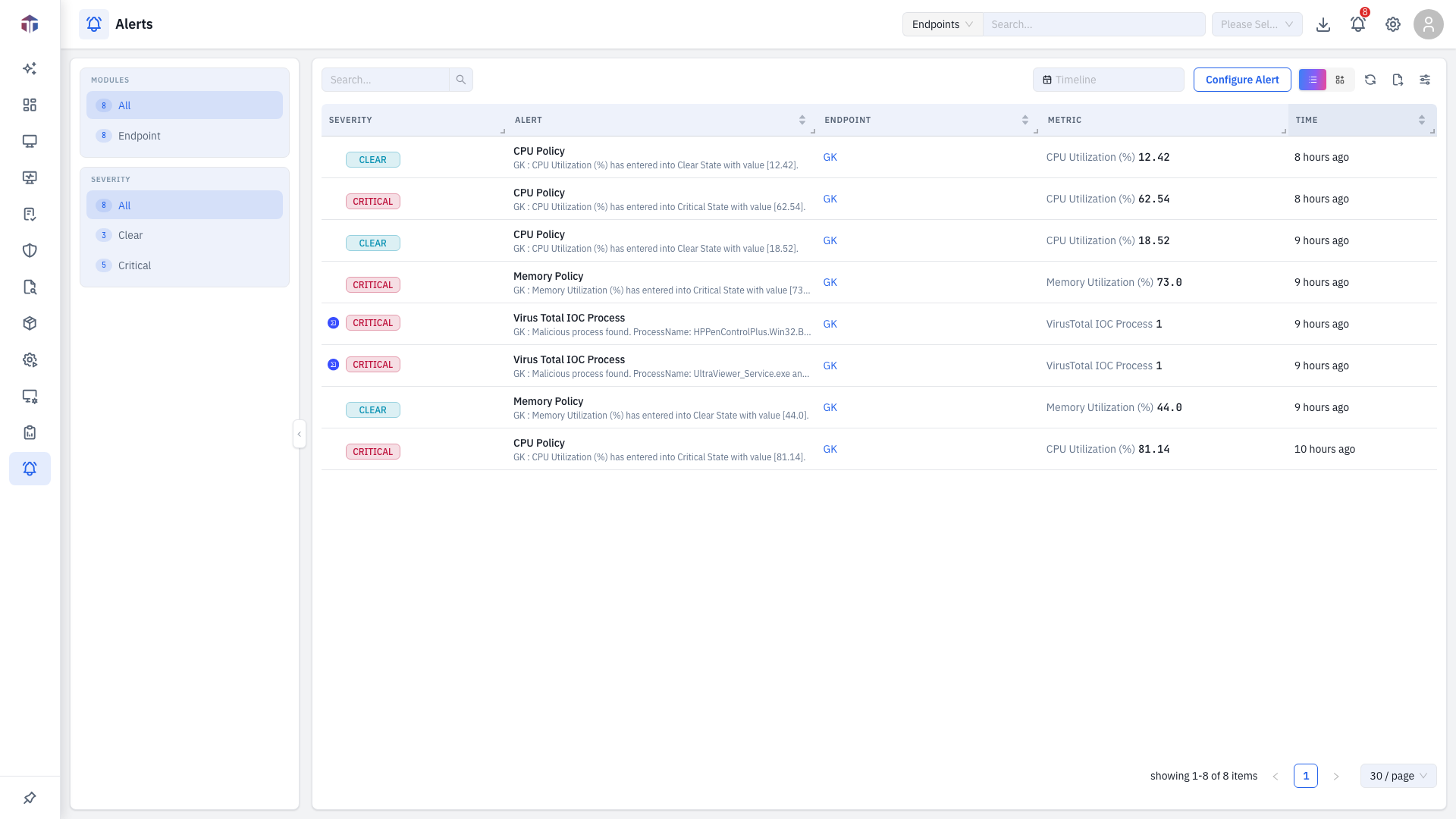Sort by Alert column
The height and width of the screenshot is (819, 1456).
(802, 120)
